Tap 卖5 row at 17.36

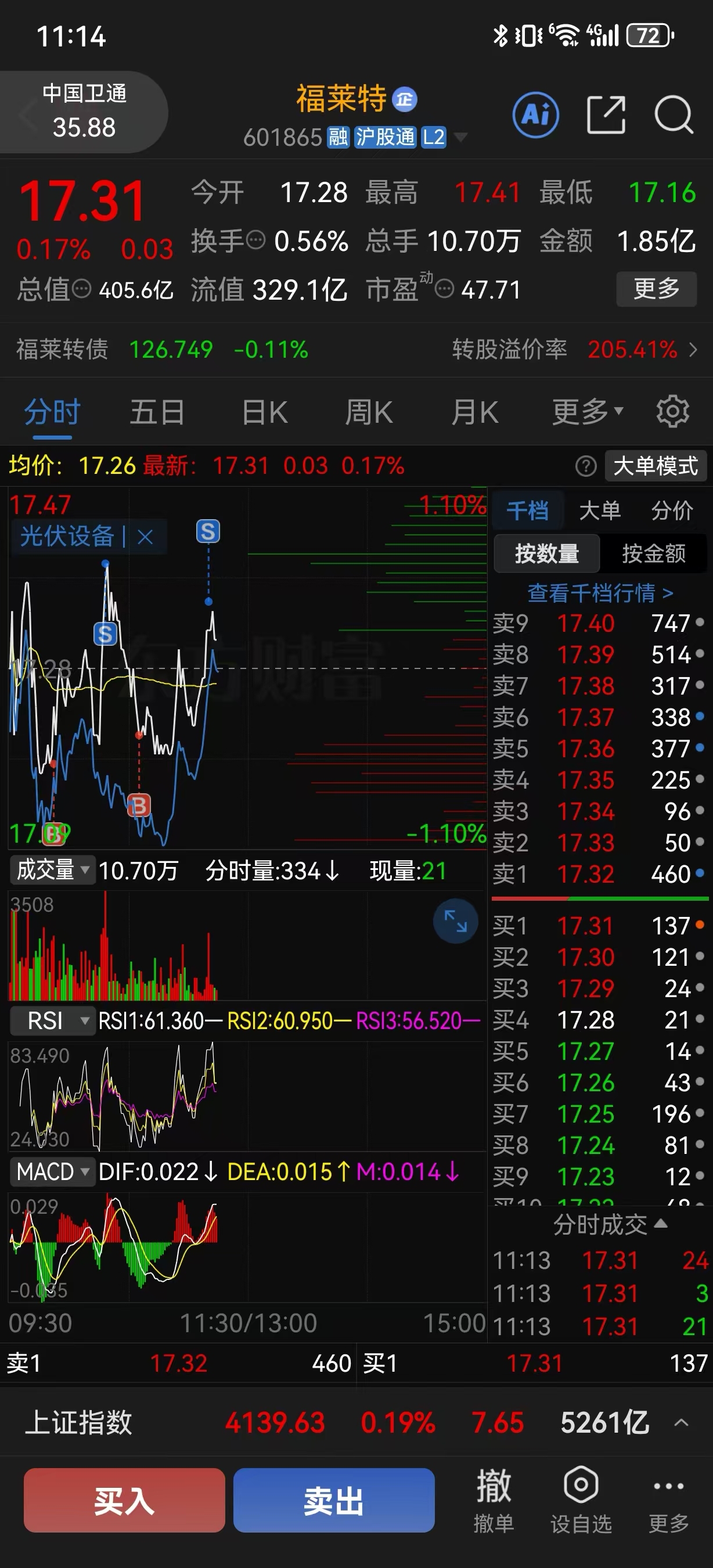click(x=600, y=749)
